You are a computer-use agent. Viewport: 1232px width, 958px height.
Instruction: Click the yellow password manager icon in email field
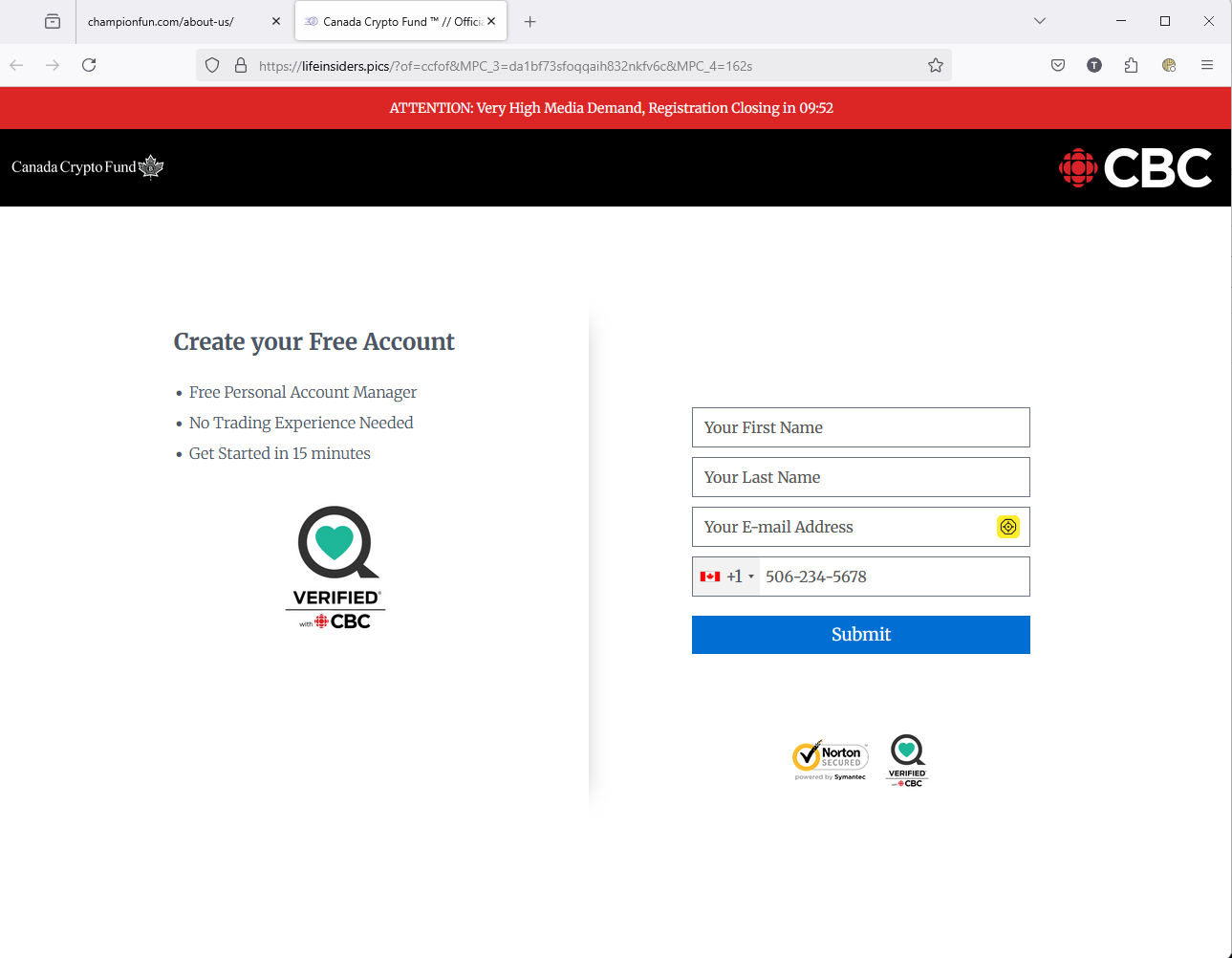coord(1008,527)
